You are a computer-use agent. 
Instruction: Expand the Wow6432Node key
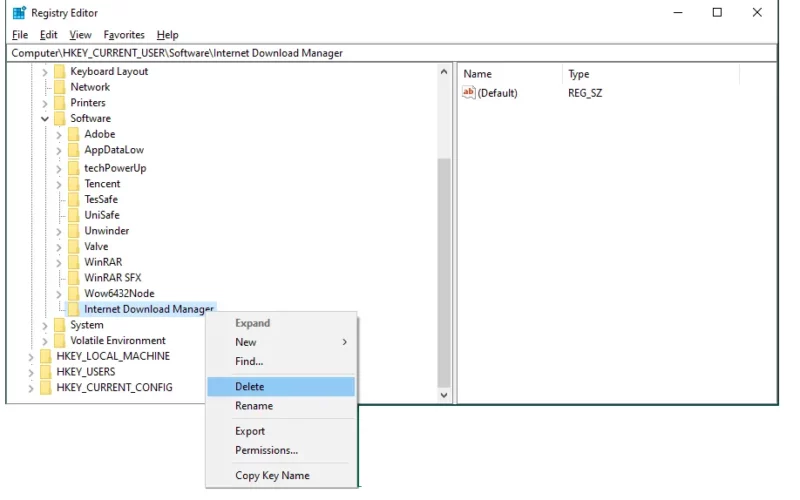point(58,295)
